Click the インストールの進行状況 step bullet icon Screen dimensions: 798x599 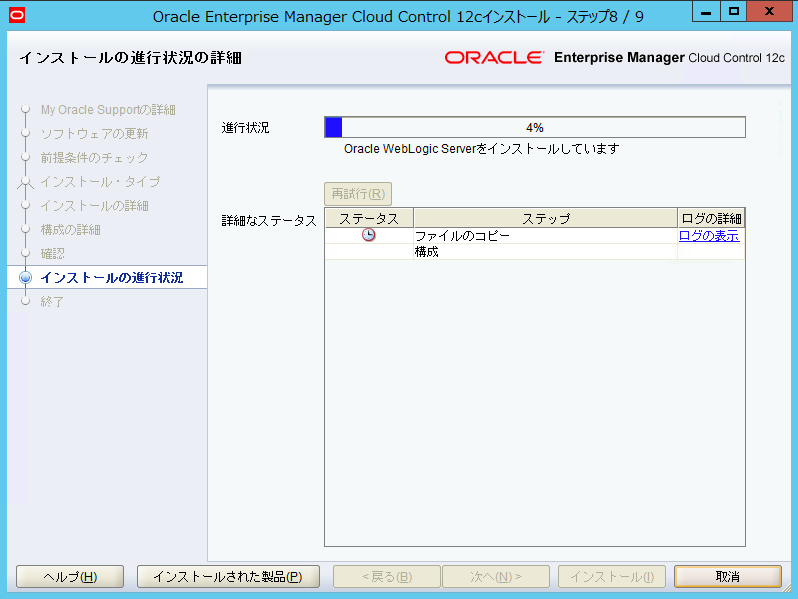pyautogui.click(x=26, y=278)
